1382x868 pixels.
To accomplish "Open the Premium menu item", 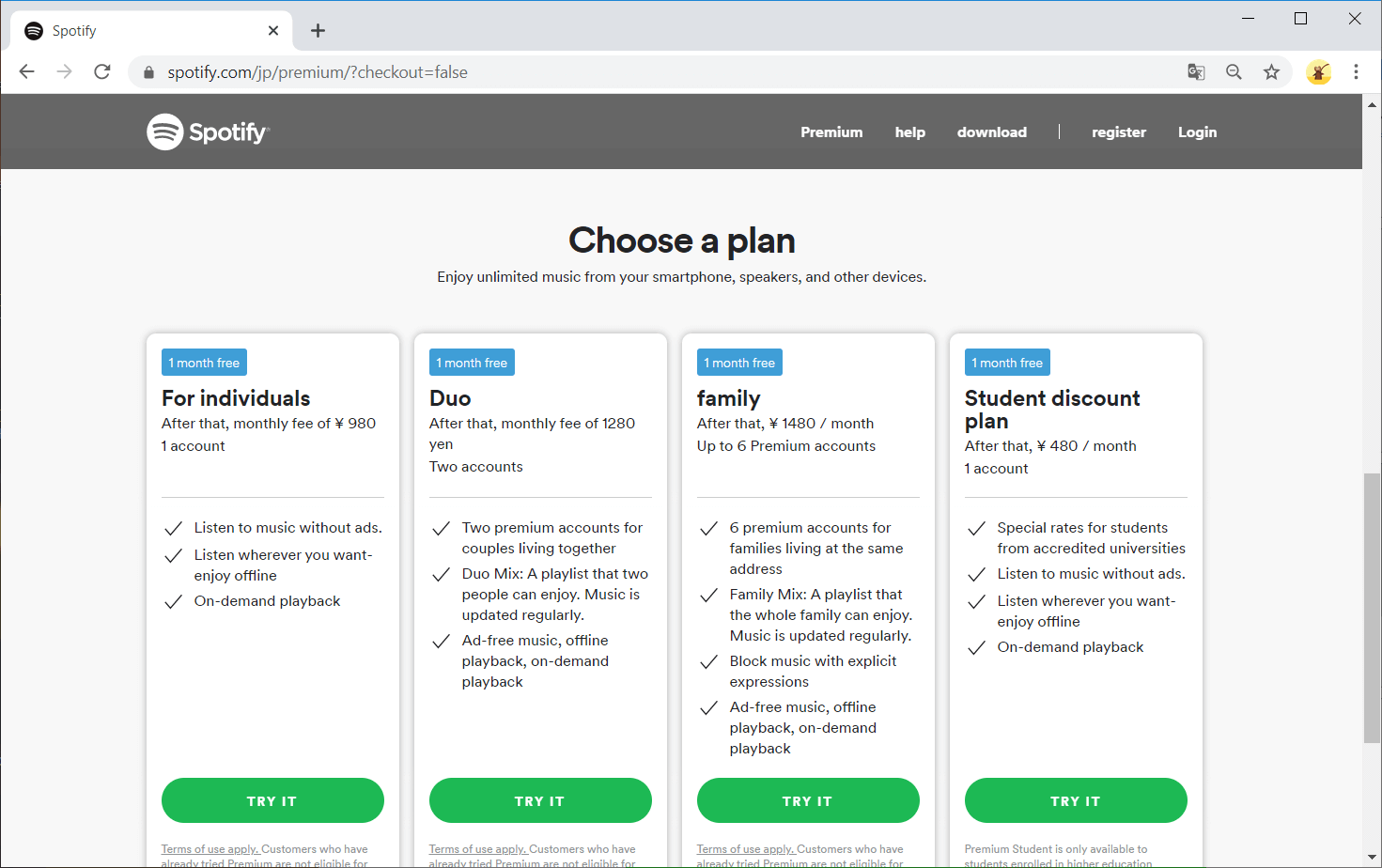I will click(x=831, y=132).
